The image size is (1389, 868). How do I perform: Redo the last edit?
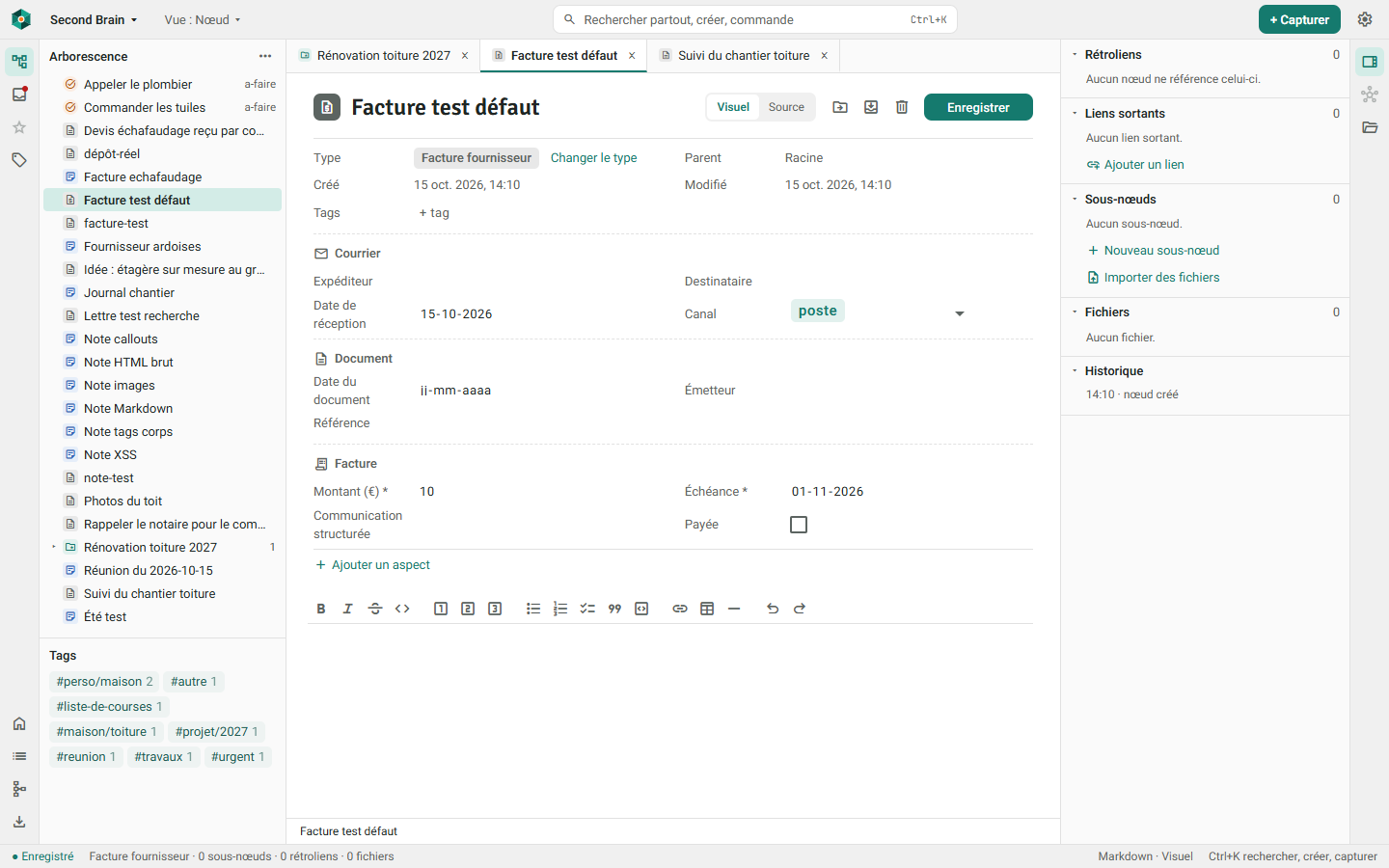(x=800, y=609)
